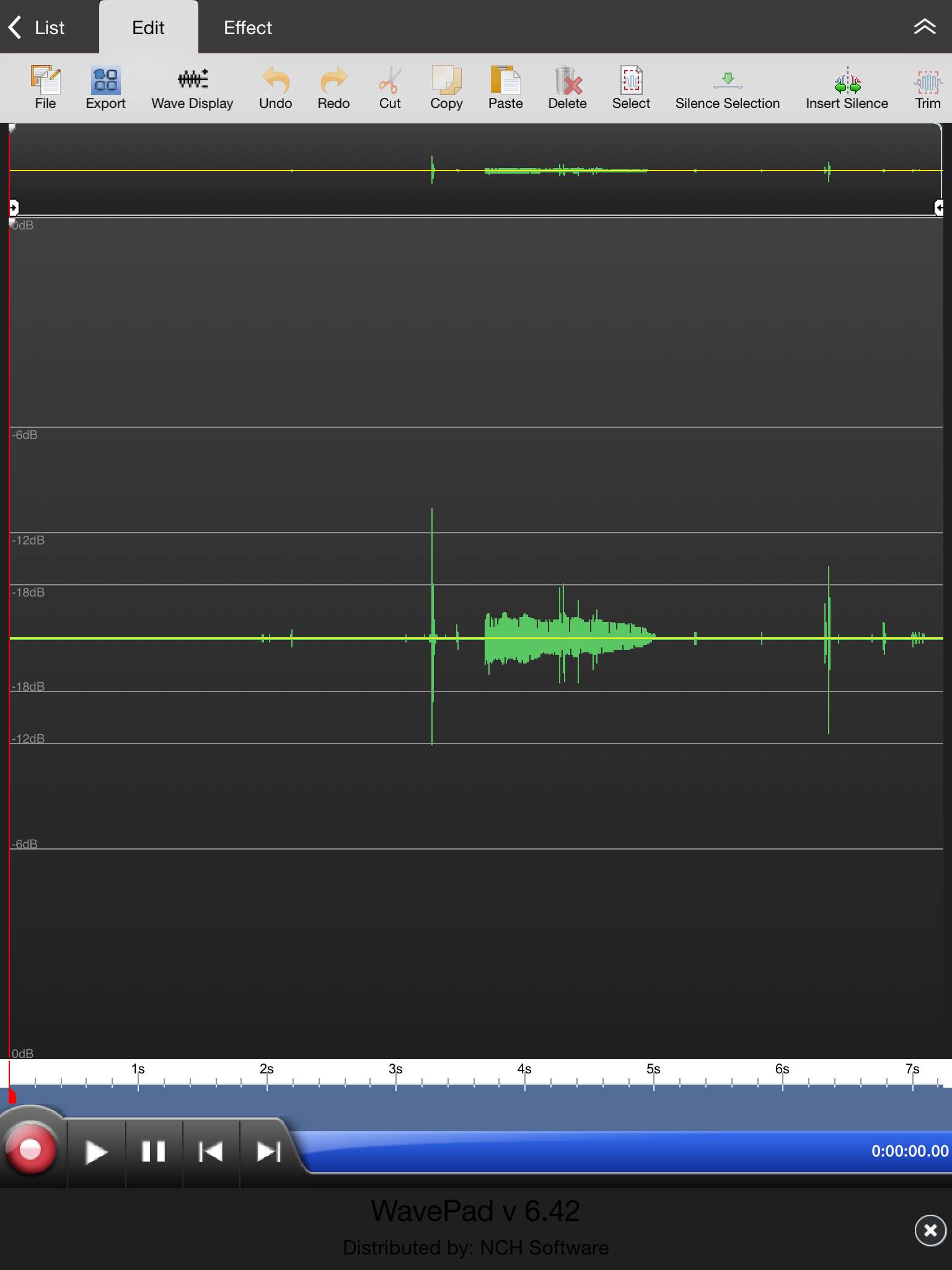952x1270 pixels.
Task: Tap the Export icon
Action: [x=105, y=87]
